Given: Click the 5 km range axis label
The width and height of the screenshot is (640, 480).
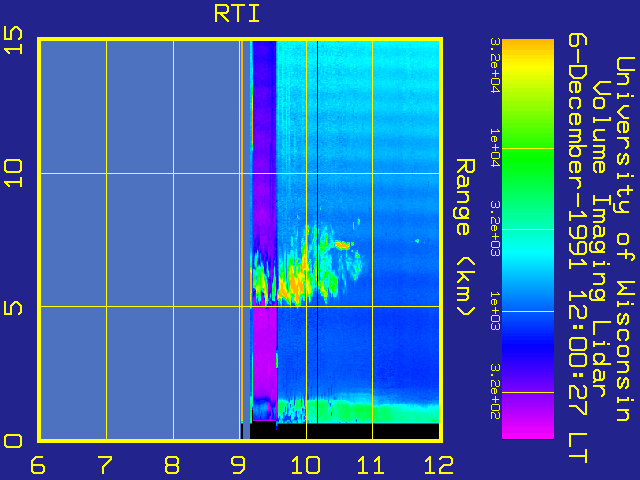Looking at the screenshot, I should click(x=13, y=307).
